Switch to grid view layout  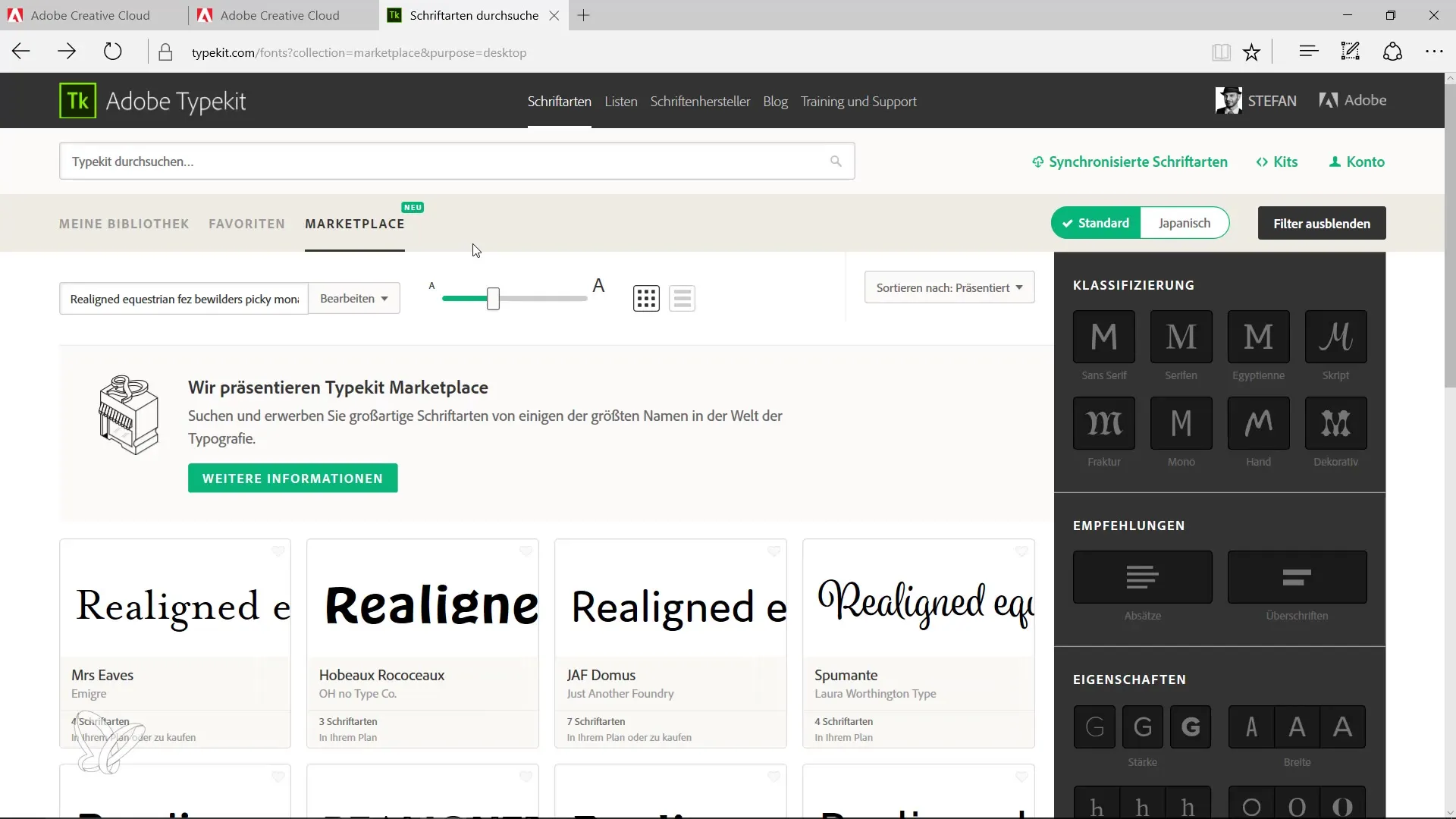pyautogui.click(x=646, y=298)
